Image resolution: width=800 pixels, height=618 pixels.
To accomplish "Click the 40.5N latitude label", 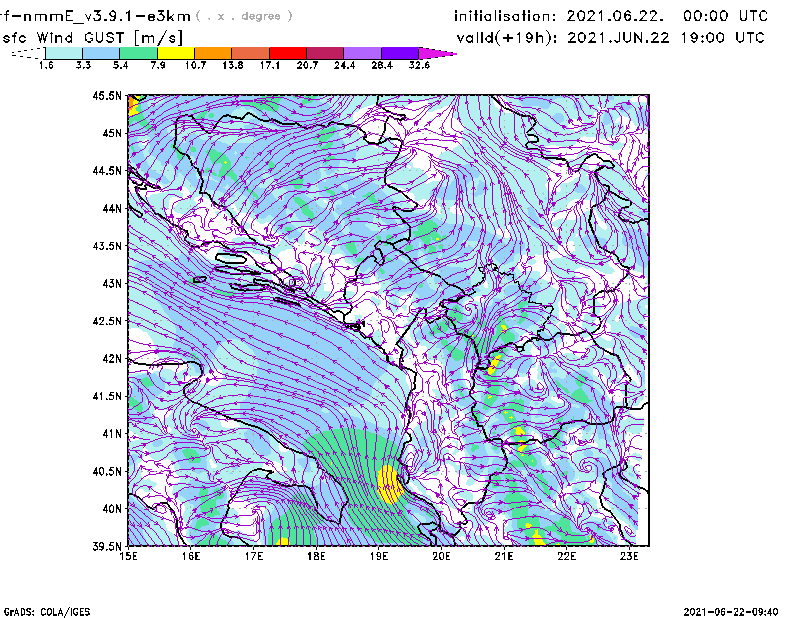I will pos(107,471).
